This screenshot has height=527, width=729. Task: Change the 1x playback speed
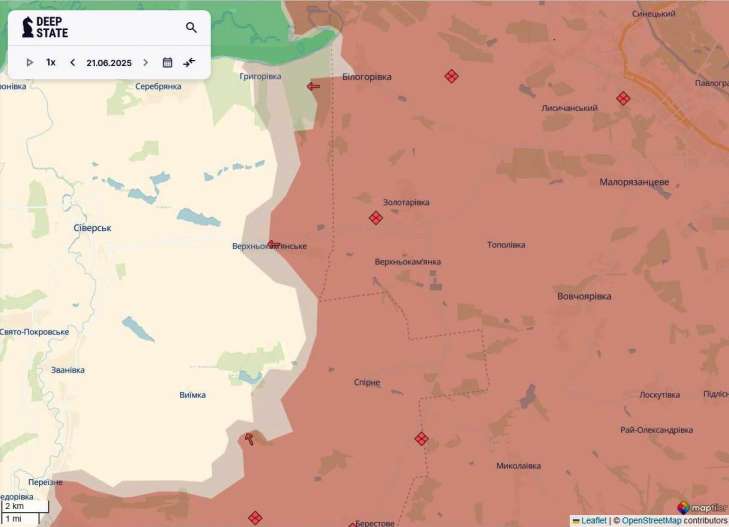pyautogui.click(x=51, y=62)
